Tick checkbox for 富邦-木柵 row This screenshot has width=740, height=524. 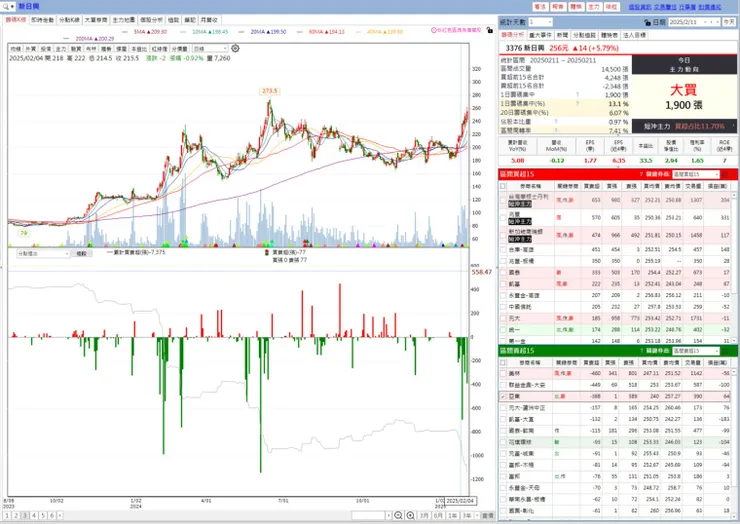click(x=503, y=465)
